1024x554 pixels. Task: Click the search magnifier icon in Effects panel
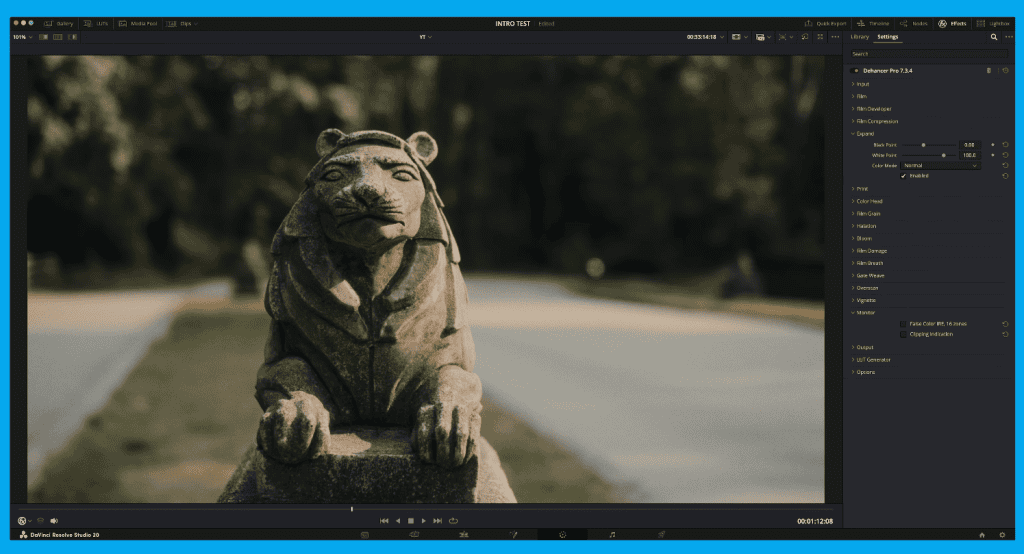[x=994, y=37]
